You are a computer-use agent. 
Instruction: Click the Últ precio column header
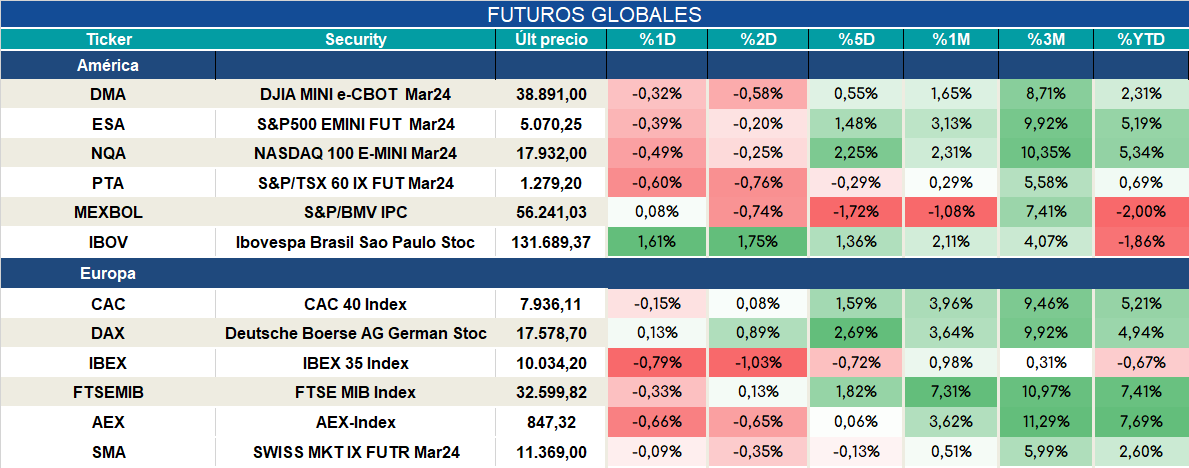pyautogui.click(x=551, y=40)
